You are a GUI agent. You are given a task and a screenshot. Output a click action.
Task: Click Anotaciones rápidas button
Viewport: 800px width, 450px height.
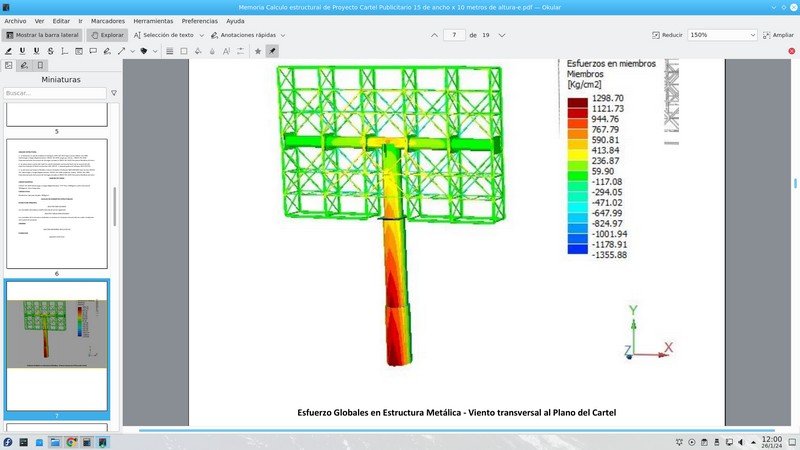pos(243,35)
